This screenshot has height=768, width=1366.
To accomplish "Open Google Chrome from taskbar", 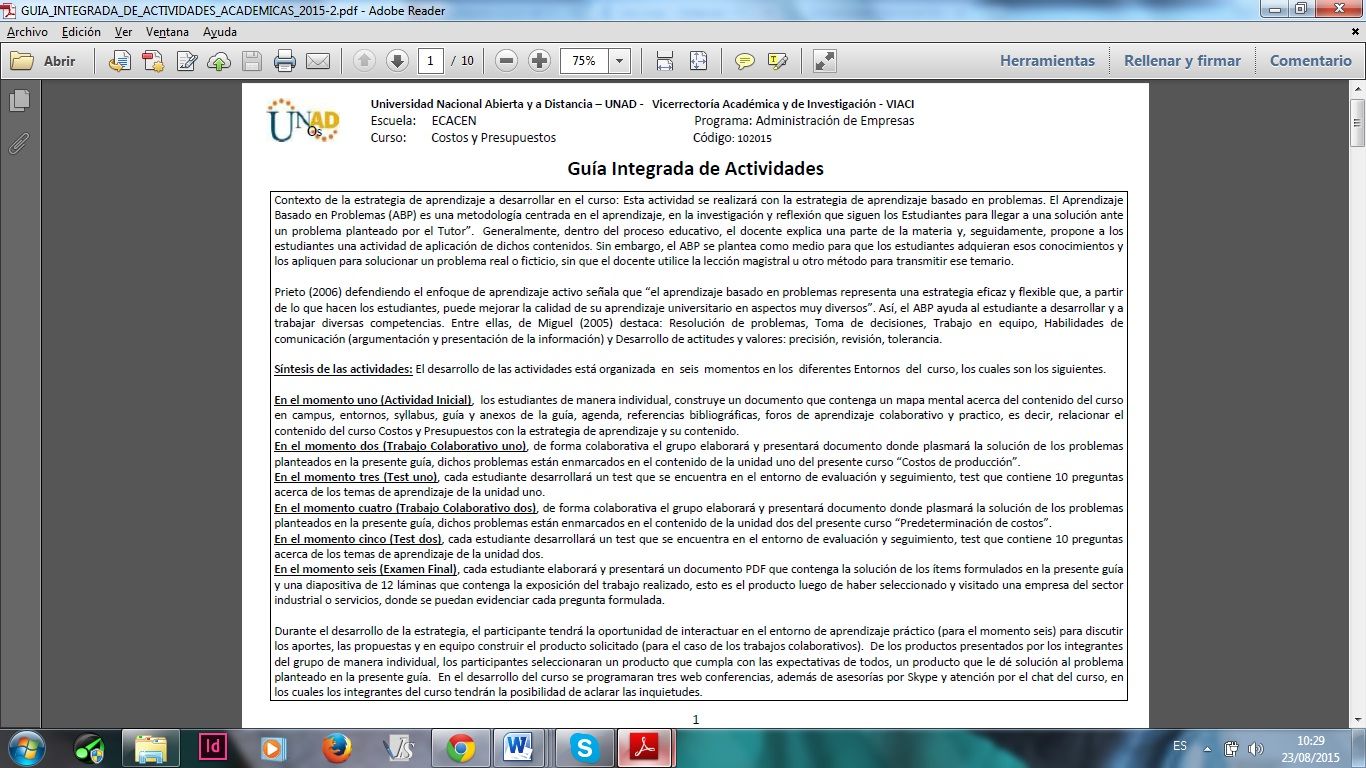I will pyautogui.click(x=460, y=747).
